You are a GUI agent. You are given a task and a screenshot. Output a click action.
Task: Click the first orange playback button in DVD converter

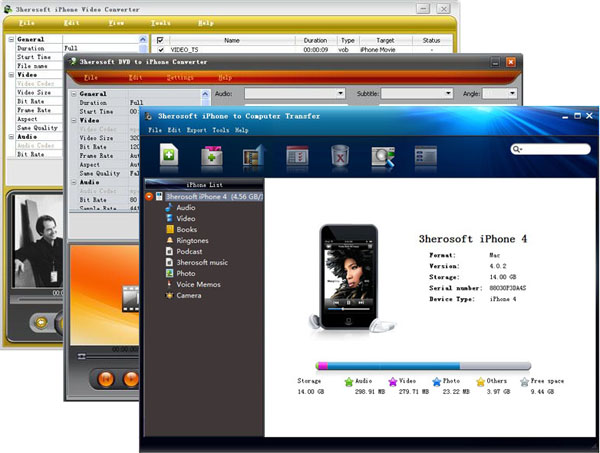[x=106, y=379]
